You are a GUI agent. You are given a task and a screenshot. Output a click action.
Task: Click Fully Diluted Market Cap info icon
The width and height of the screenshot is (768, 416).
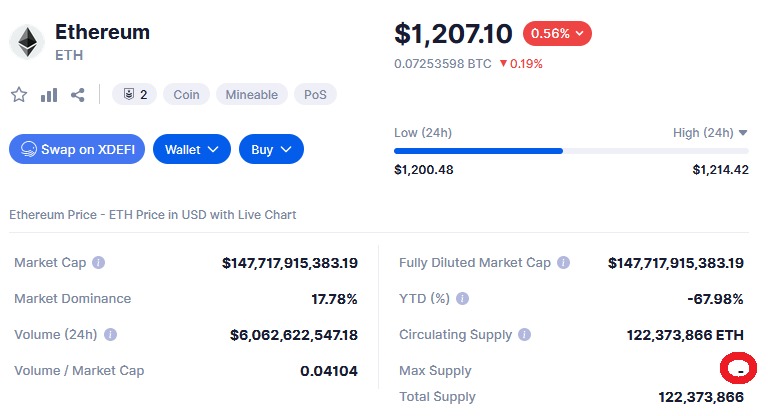tap(563, 263)
